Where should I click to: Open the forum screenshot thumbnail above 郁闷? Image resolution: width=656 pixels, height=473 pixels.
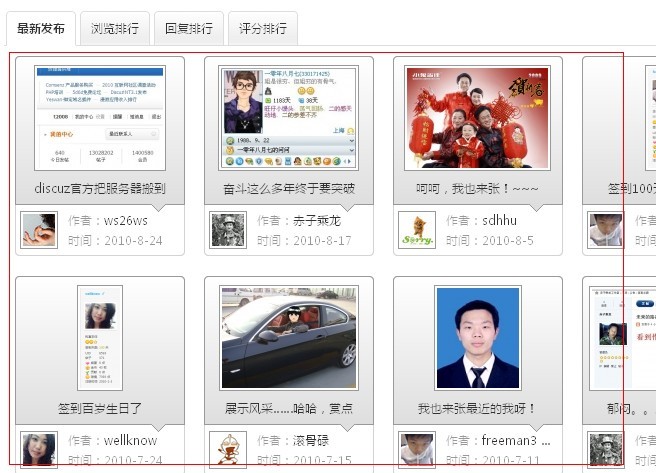[x=623, y=338]
